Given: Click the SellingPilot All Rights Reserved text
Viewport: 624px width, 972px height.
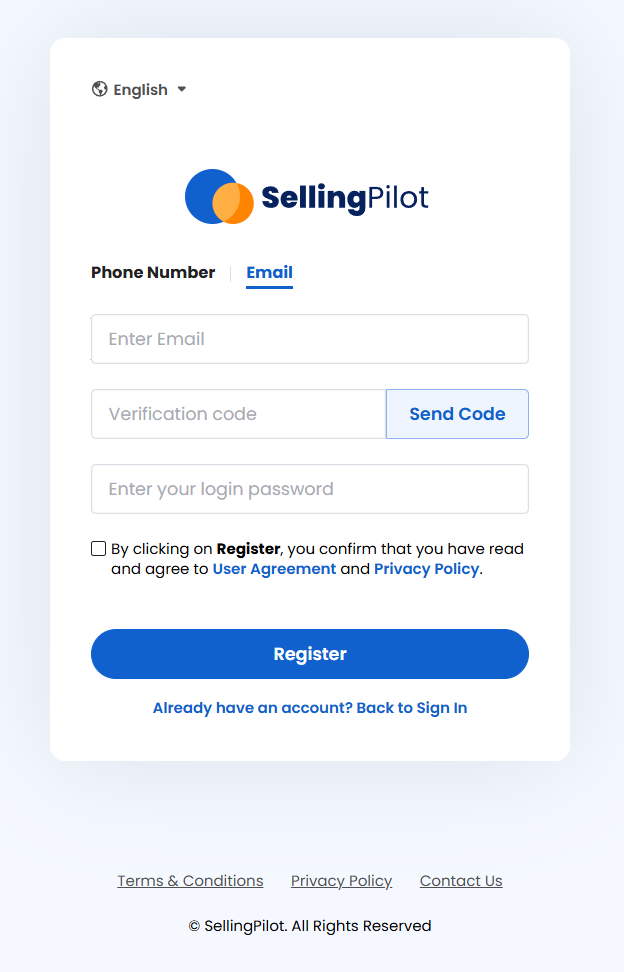Looking at the screenshot, I should coord(310,926).
